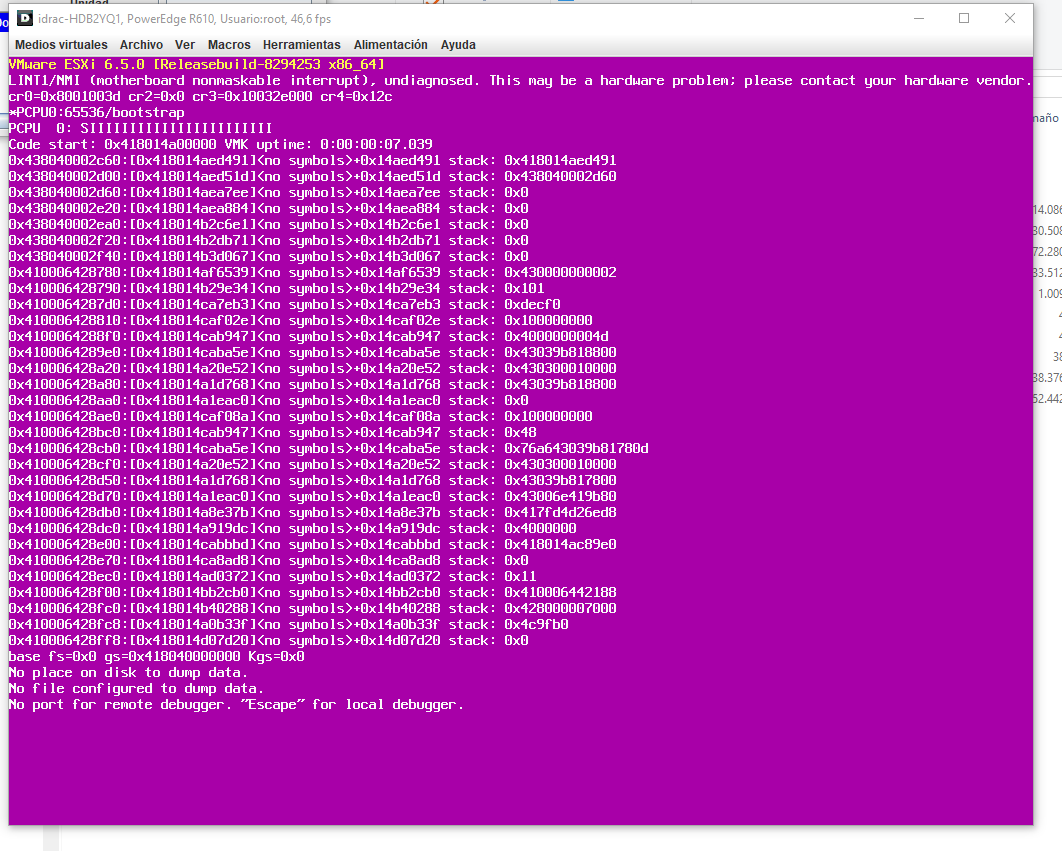Click 'No file configured to dump data.'

(136, 689)
